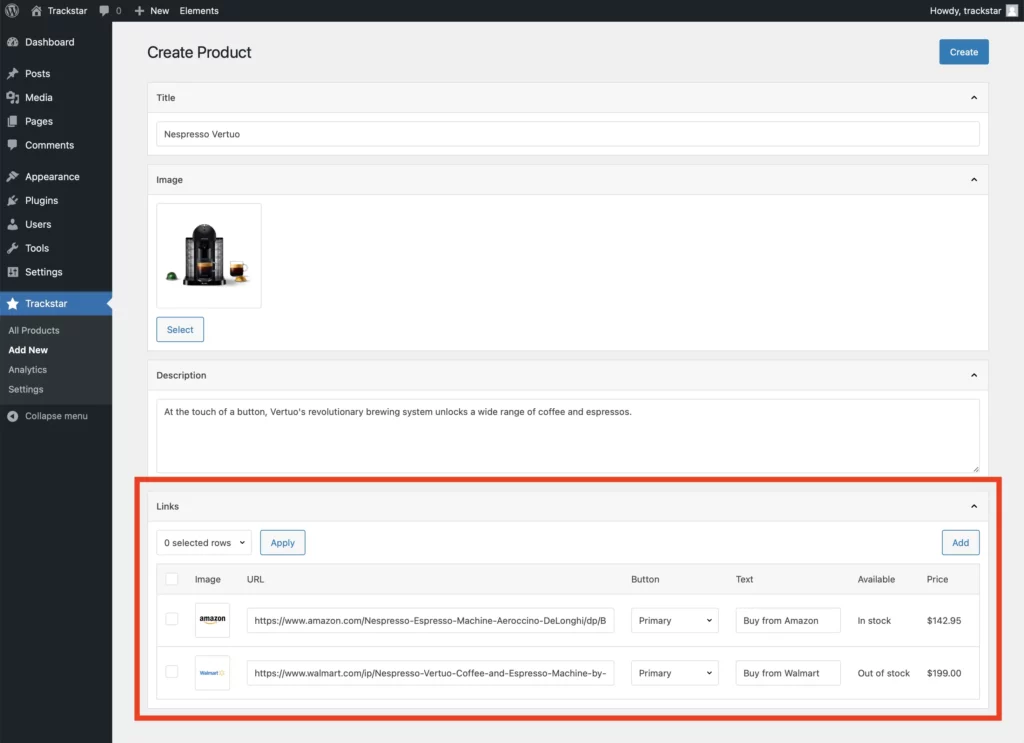This screenshot has width=1024, height=743.
Task: Click the Users person icon
Action: pos(12,224)
